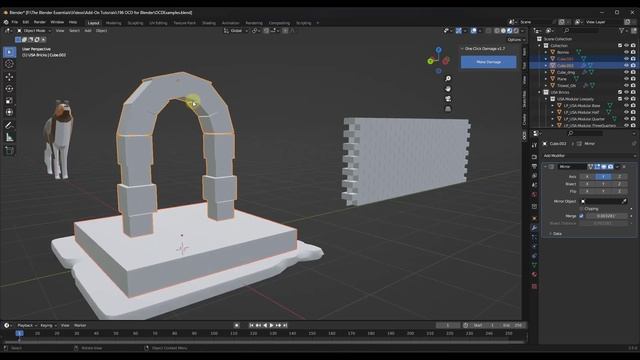Click the Make Damage button

point(489,62)
